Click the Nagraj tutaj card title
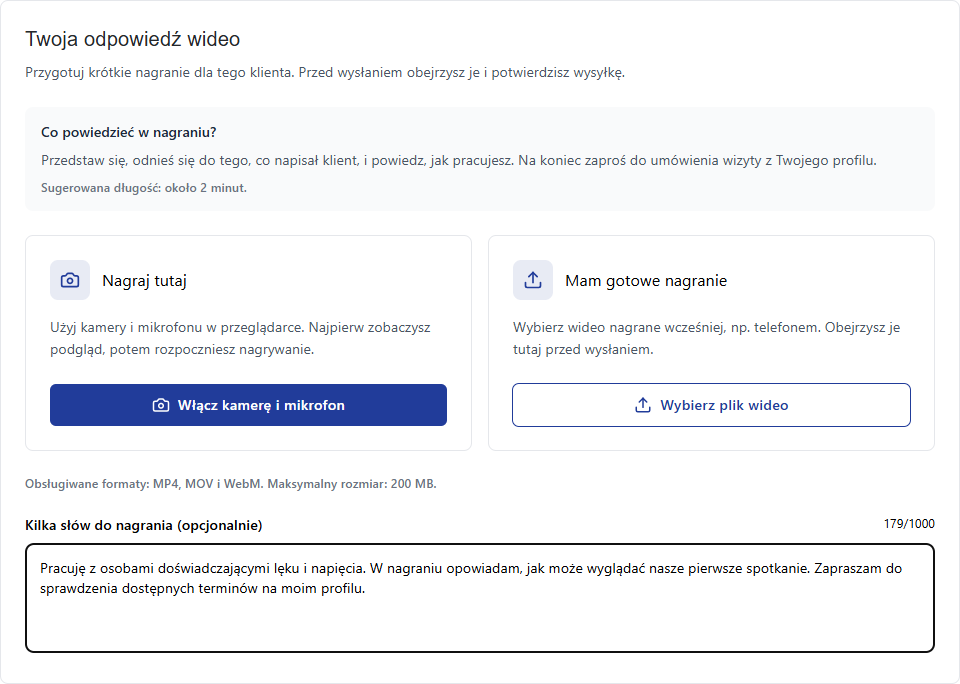Screen dimensions: 960x684 pyautogui.click(x=144, y=280)
